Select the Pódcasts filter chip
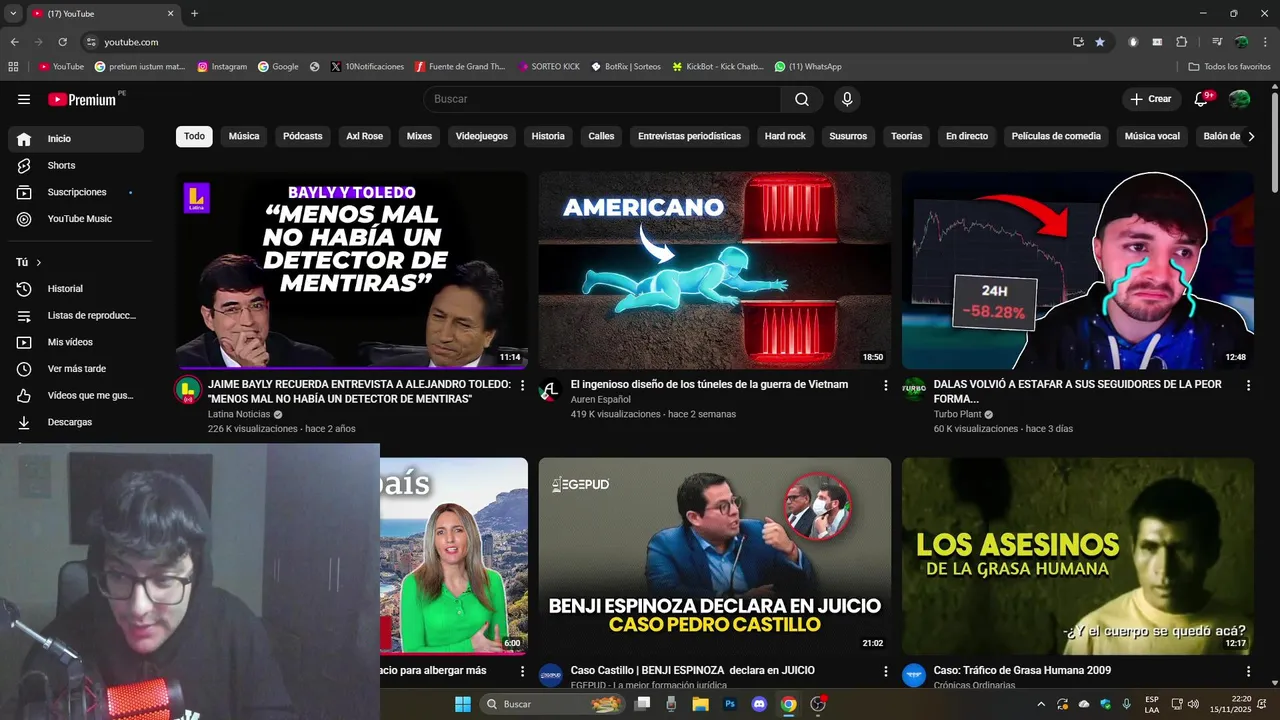 click(x=303, y=136)
